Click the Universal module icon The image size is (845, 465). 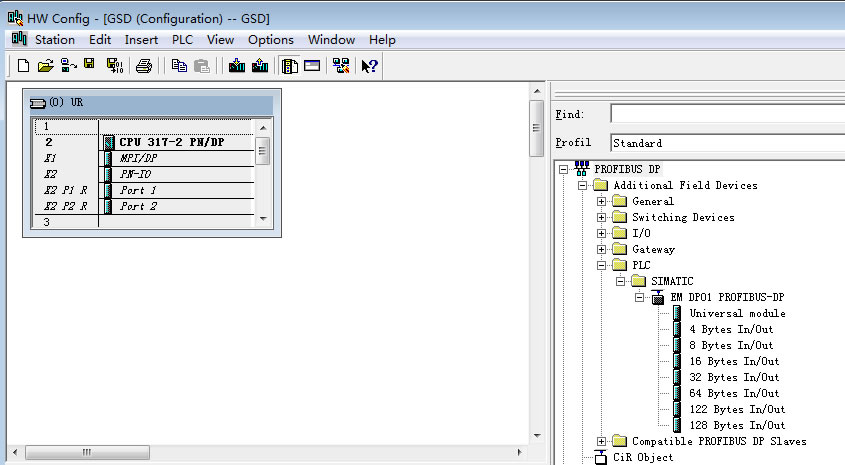tap(677, 313)
